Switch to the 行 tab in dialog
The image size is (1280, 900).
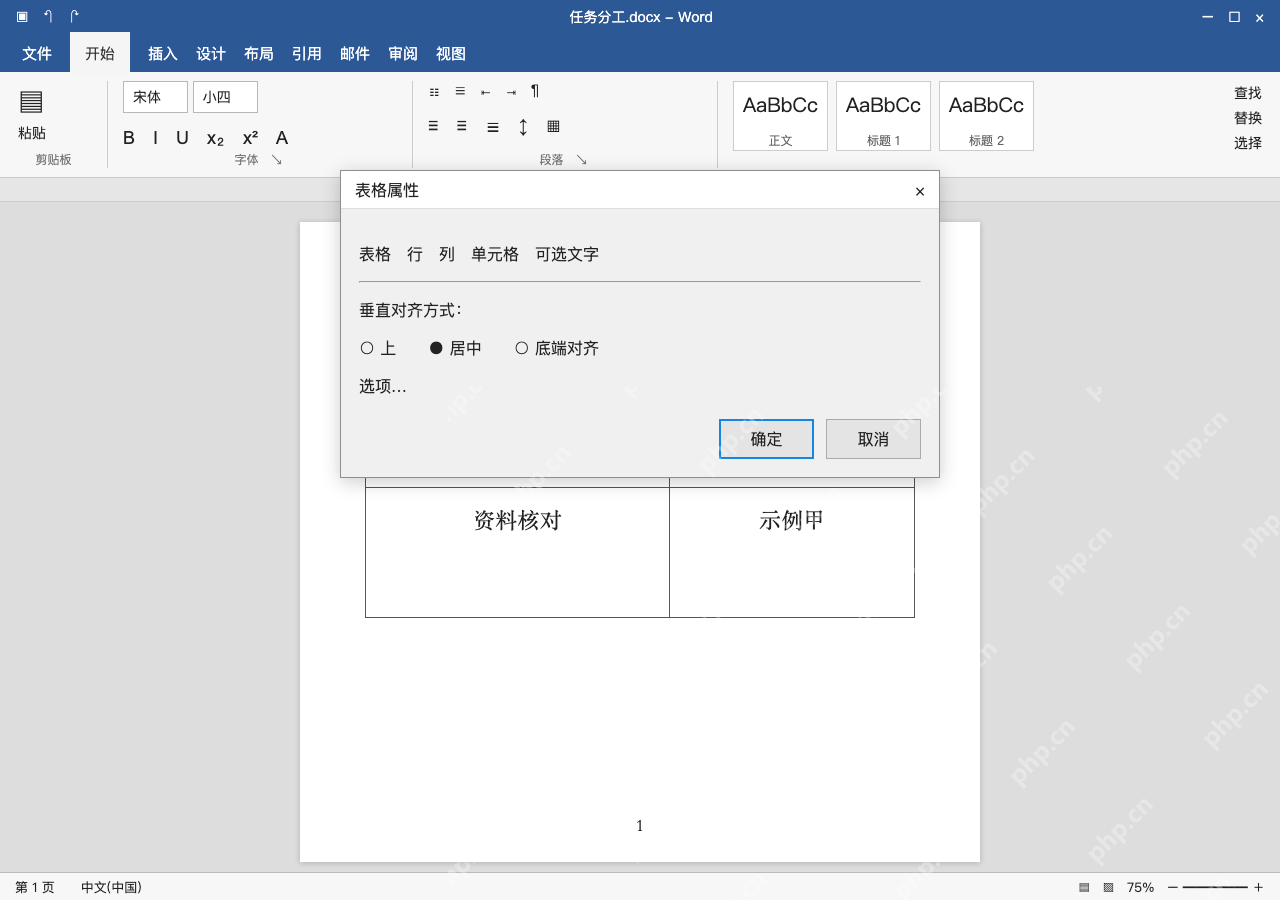point(415,254)
